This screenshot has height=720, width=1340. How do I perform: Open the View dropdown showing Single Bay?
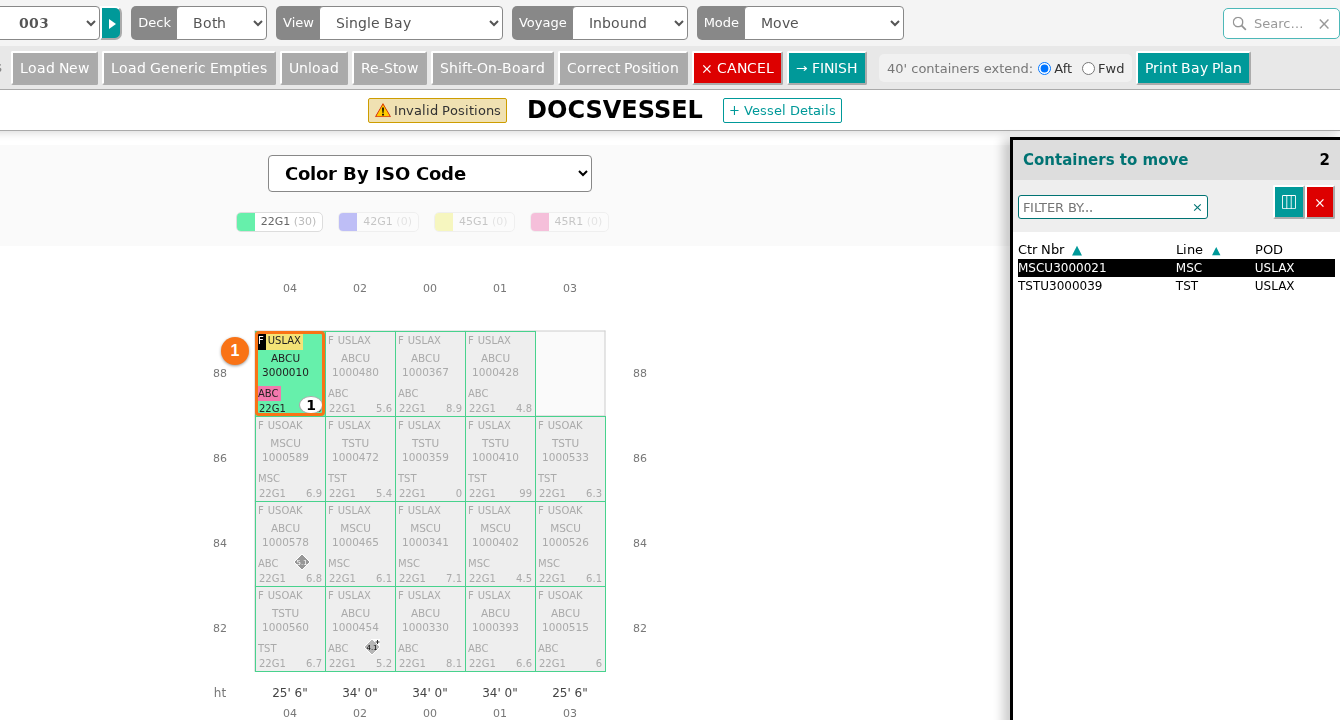[x=411, y=23]
